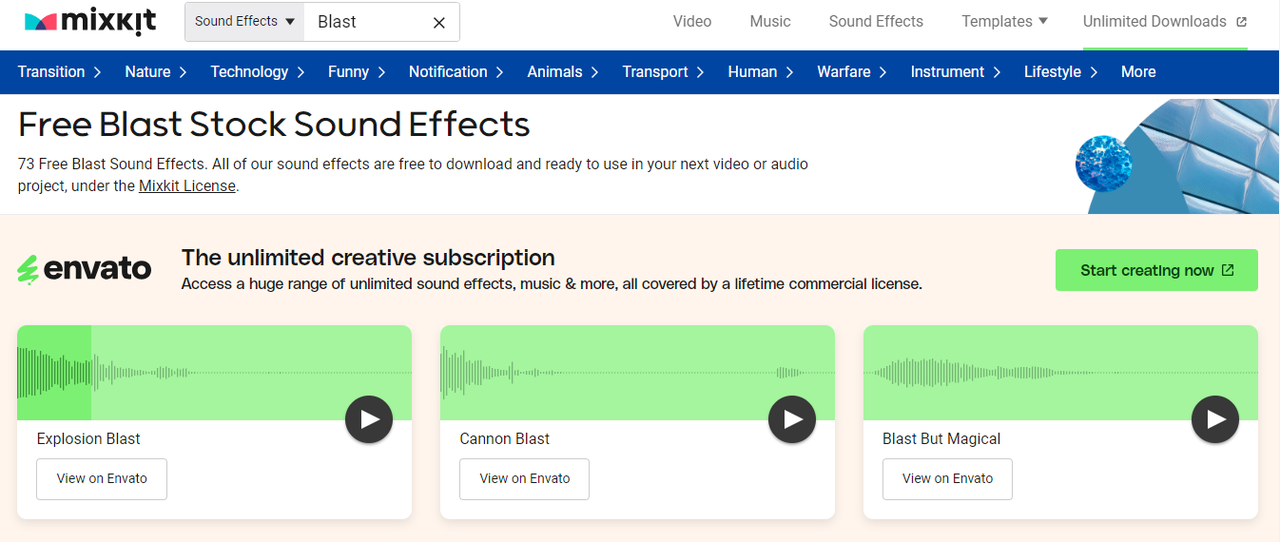Open the Sound Effects search type dropdown
Viewport: 1280px width, 542px height.
point(245,22)
